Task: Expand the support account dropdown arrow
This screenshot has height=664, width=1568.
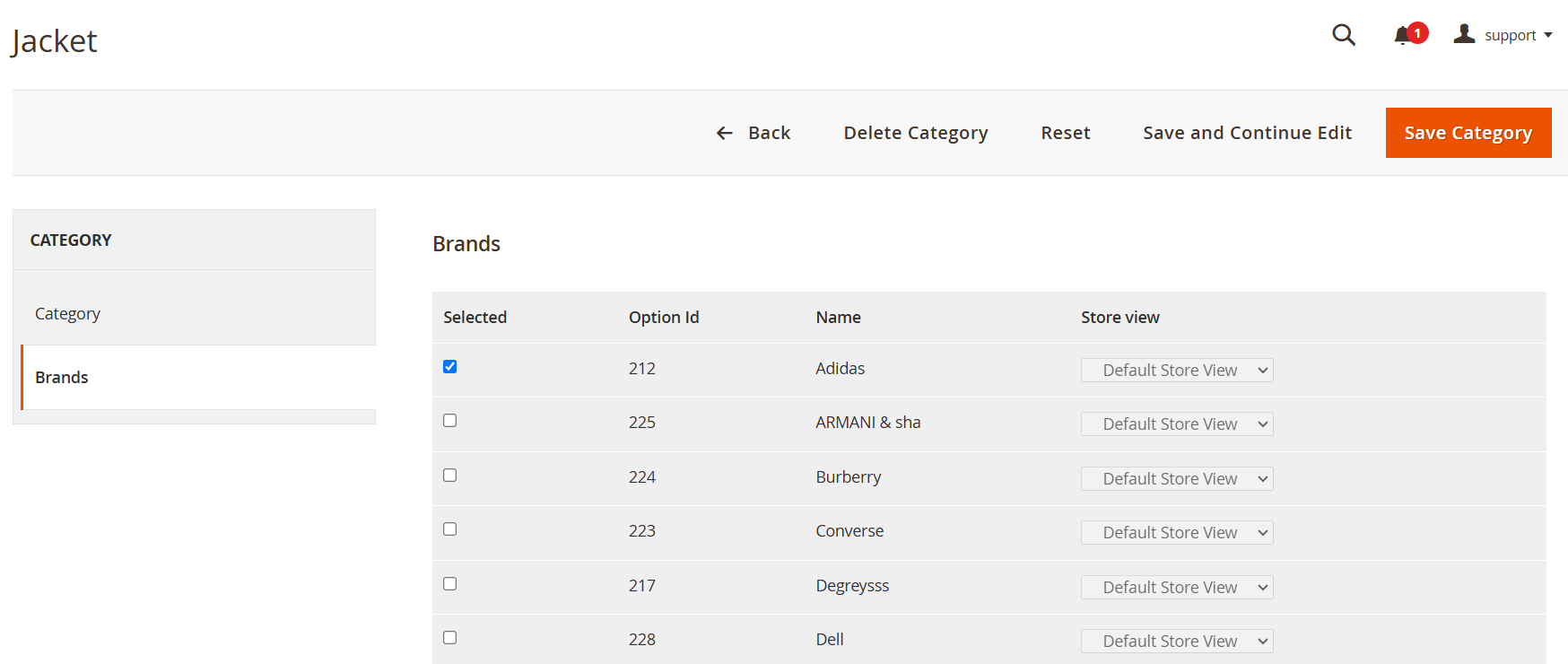Action: click(x=1548, y=35)
